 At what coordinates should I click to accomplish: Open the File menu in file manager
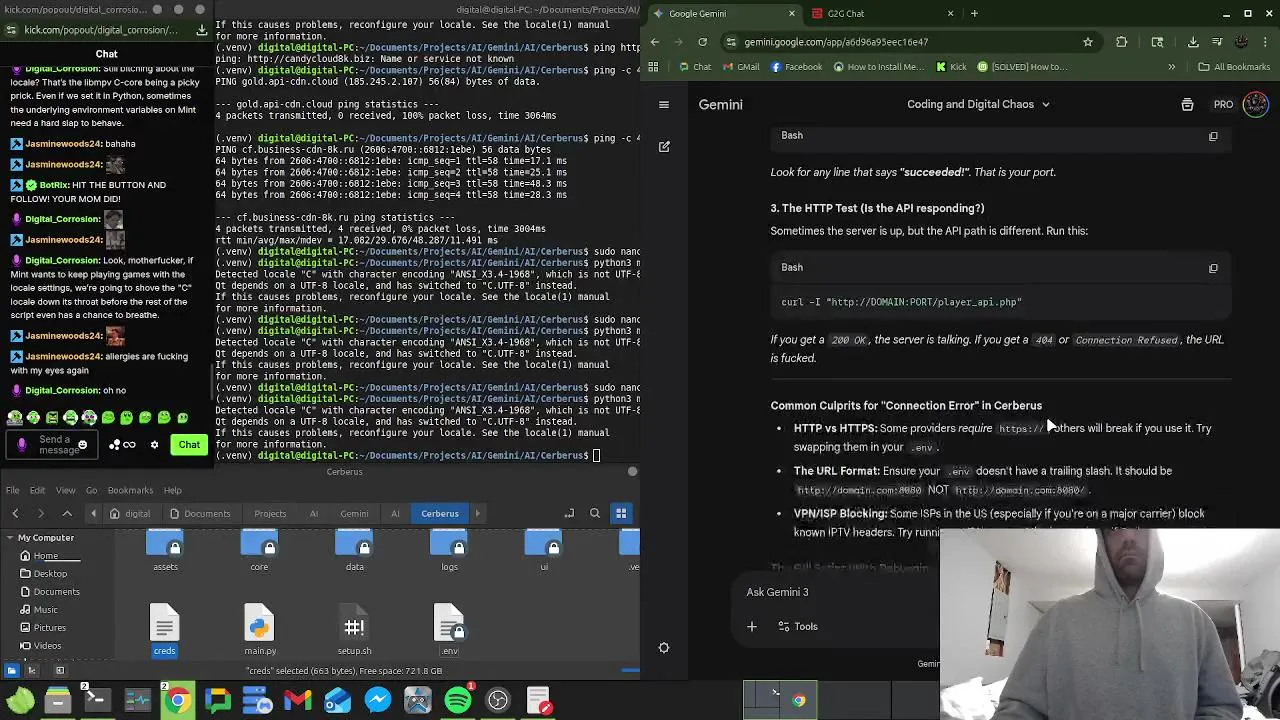(13, 490)
